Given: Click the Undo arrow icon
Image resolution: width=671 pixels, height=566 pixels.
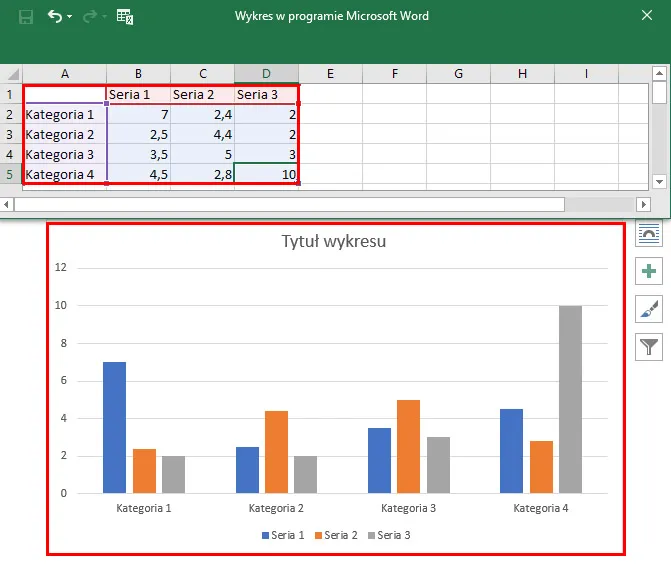Looking at the screenshot, I should pos(54,17).
